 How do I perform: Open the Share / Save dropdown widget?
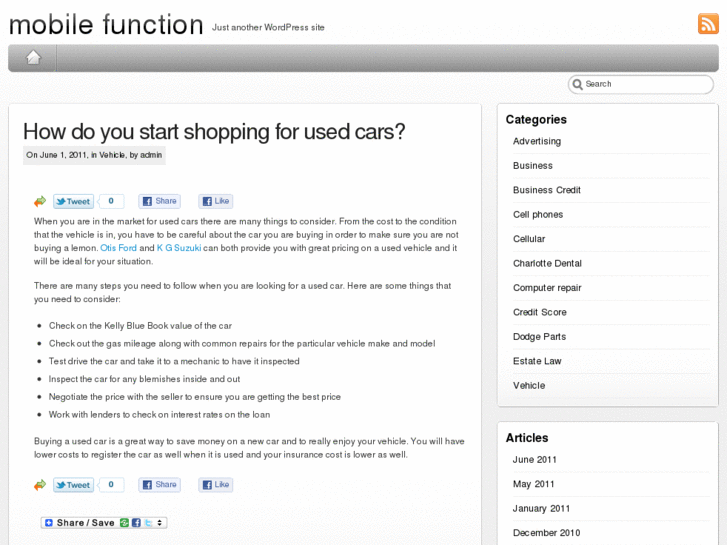click(x=103, y=523)
